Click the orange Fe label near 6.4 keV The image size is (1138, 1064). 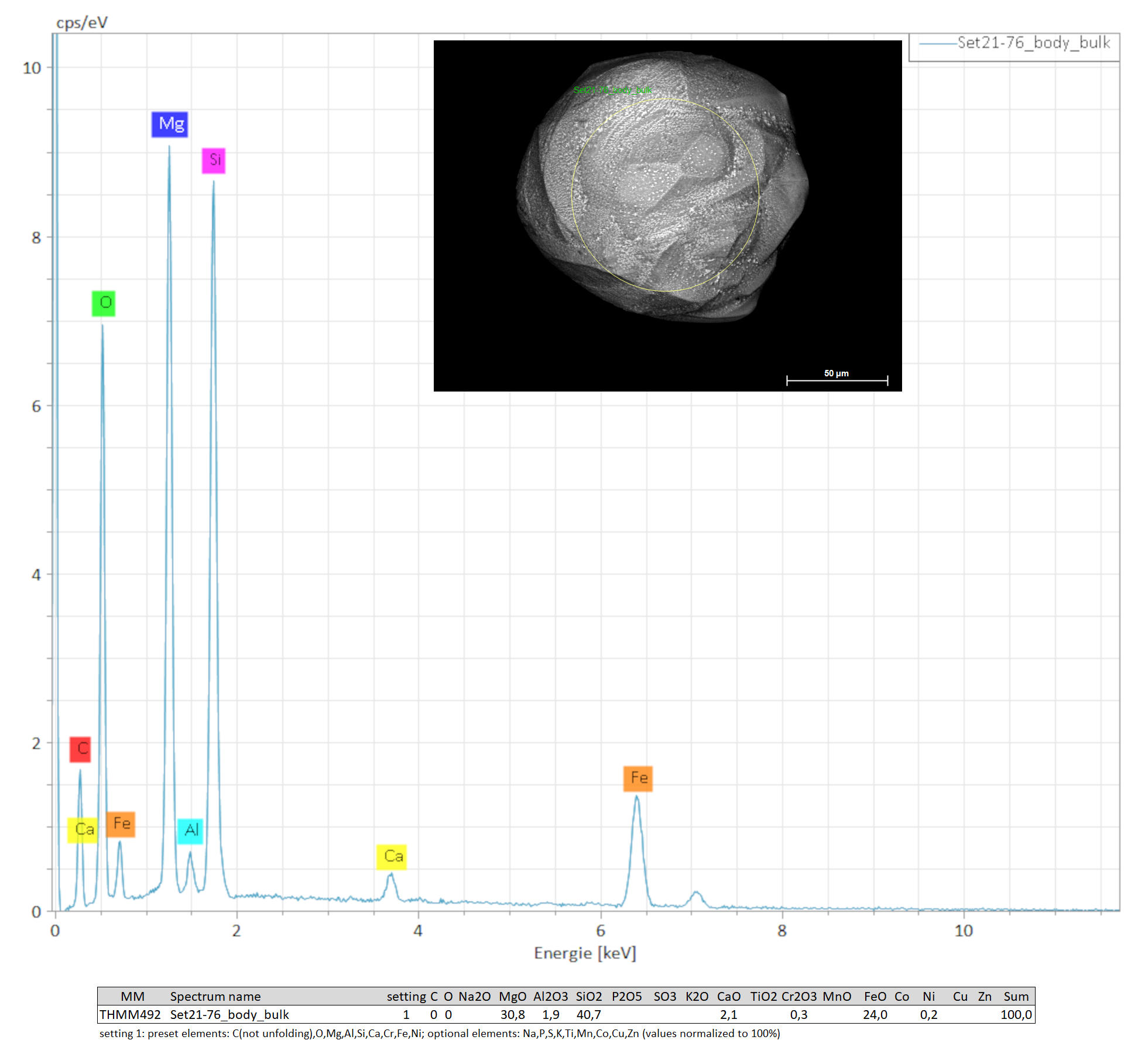coord(637,778)
